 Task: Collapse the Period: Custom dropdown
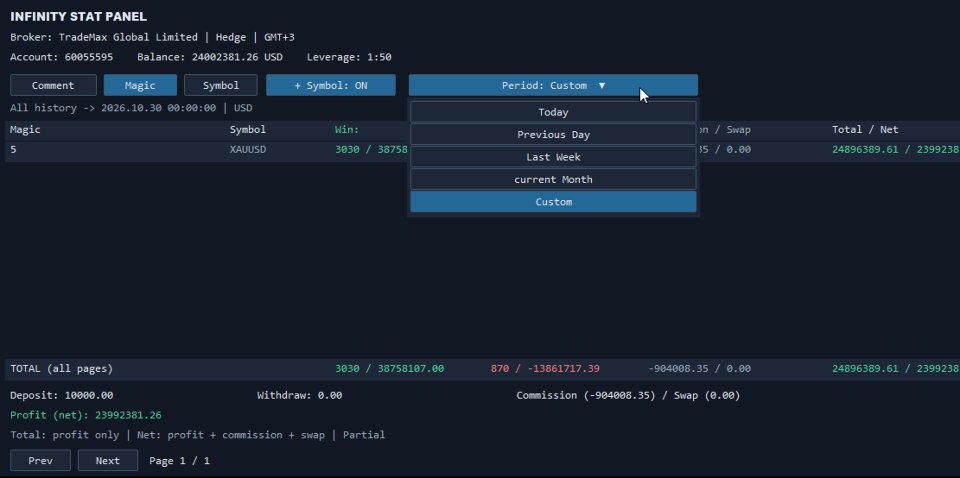pyautogui.click(x=553, y=85)
